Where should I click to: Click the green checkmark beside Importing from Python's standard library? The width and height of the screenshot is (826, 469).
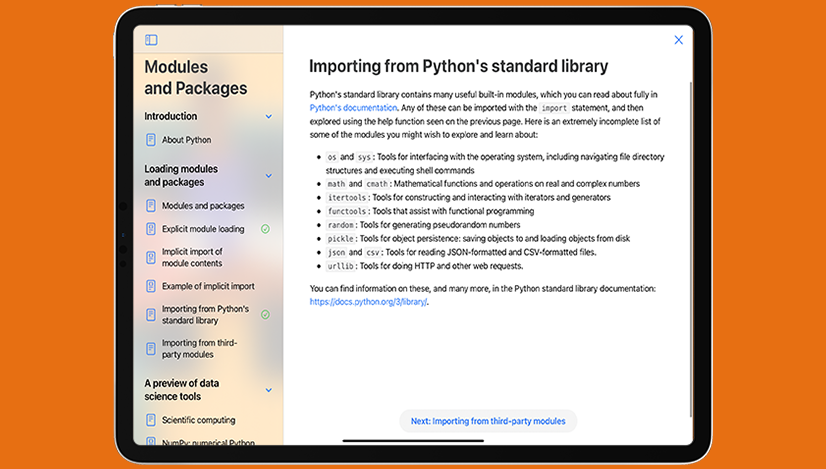(265, 315)
